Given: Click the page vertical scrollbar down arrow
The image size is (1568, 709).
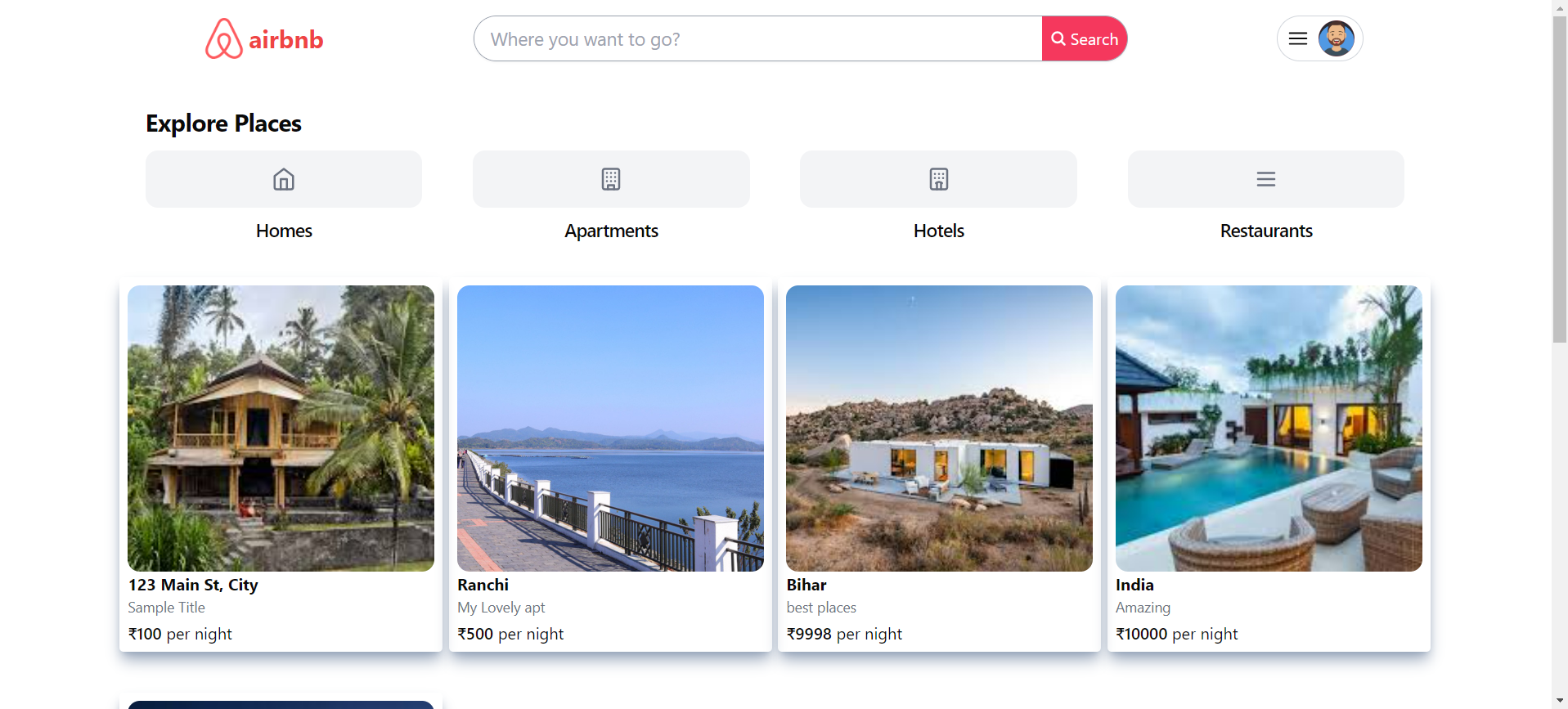Looking at the screenshot, I should click(x=1560, y=702).
